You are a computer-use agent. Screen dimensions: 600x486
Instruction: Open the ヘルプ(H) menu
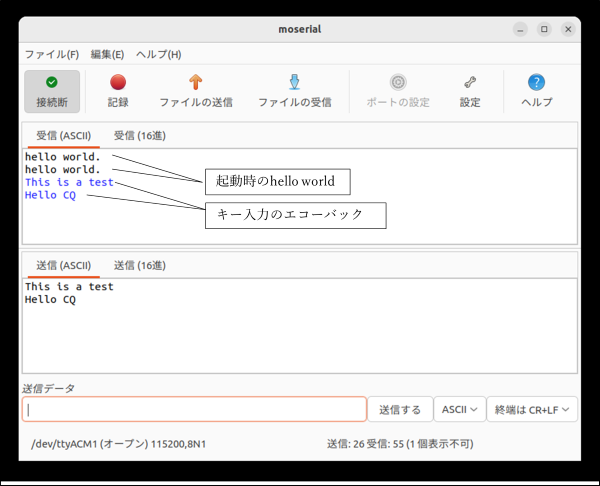pyautogui.click(x=159, y=54)
